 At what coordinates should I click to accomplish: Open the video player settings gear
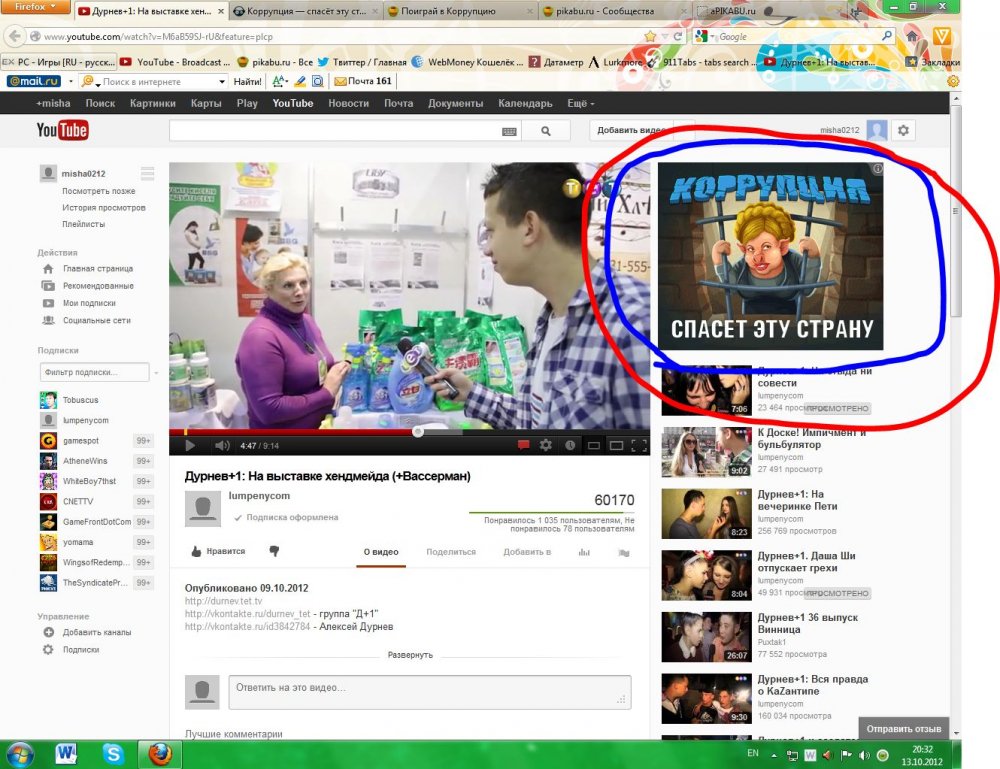[x=546, y=445]
